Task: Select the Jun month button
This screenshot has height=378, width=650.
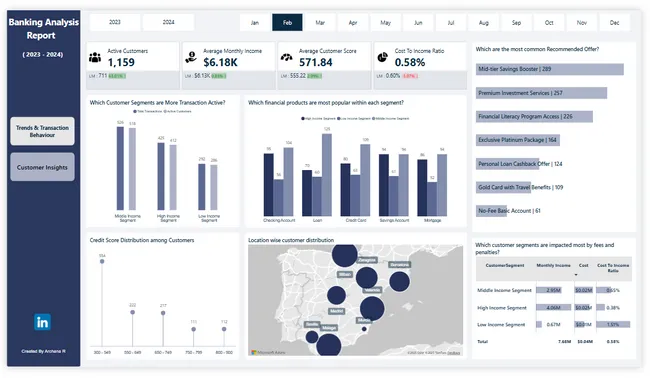Action: pos(418,22)
